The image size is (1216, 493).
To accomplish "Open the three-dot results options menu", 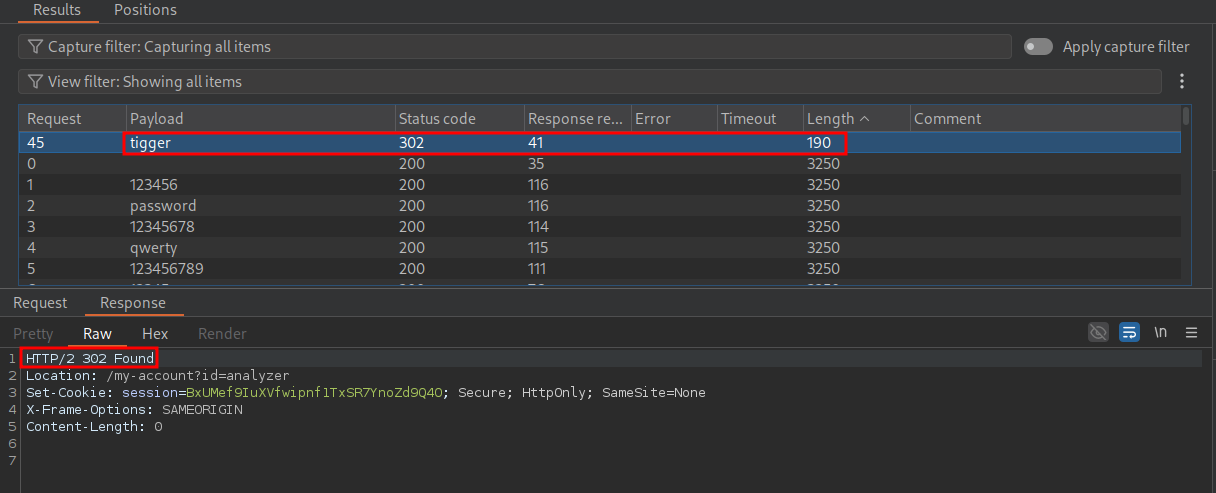I will (x=1182, y=82).
